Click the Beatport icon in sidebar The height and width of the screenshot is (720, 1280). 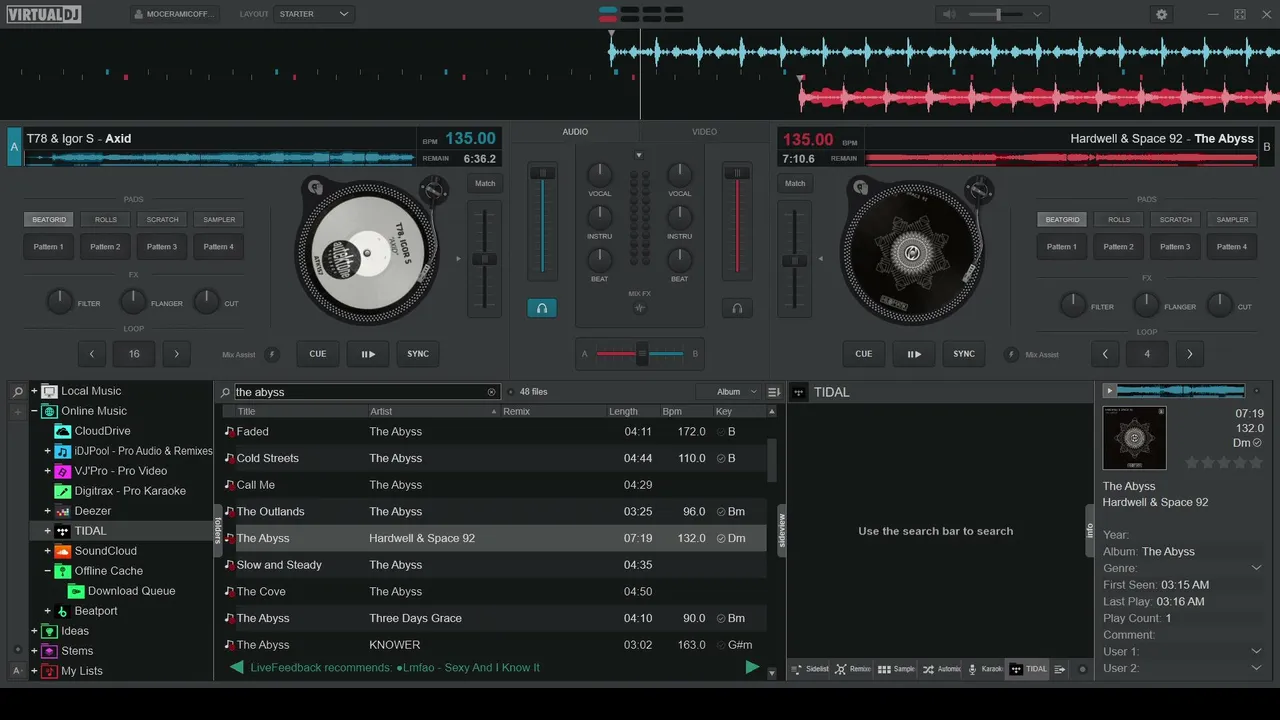pos(62,611)
